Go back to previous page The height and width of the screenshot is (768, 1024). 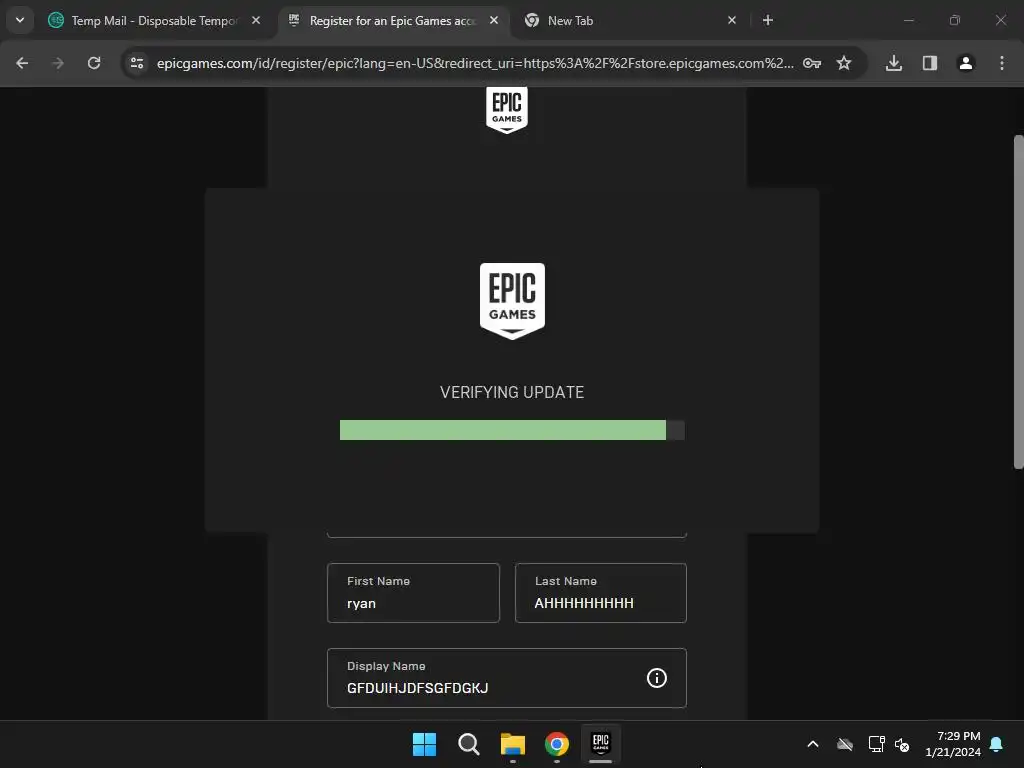click(22, 63)
